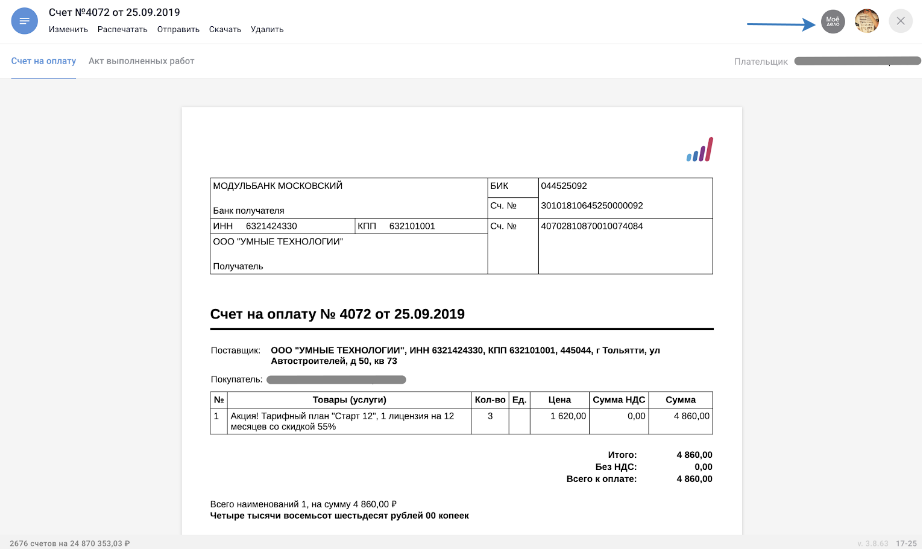Click the "Всего к оплате" amount 4 860,00

pyautogui.click(x=693, y=479)
